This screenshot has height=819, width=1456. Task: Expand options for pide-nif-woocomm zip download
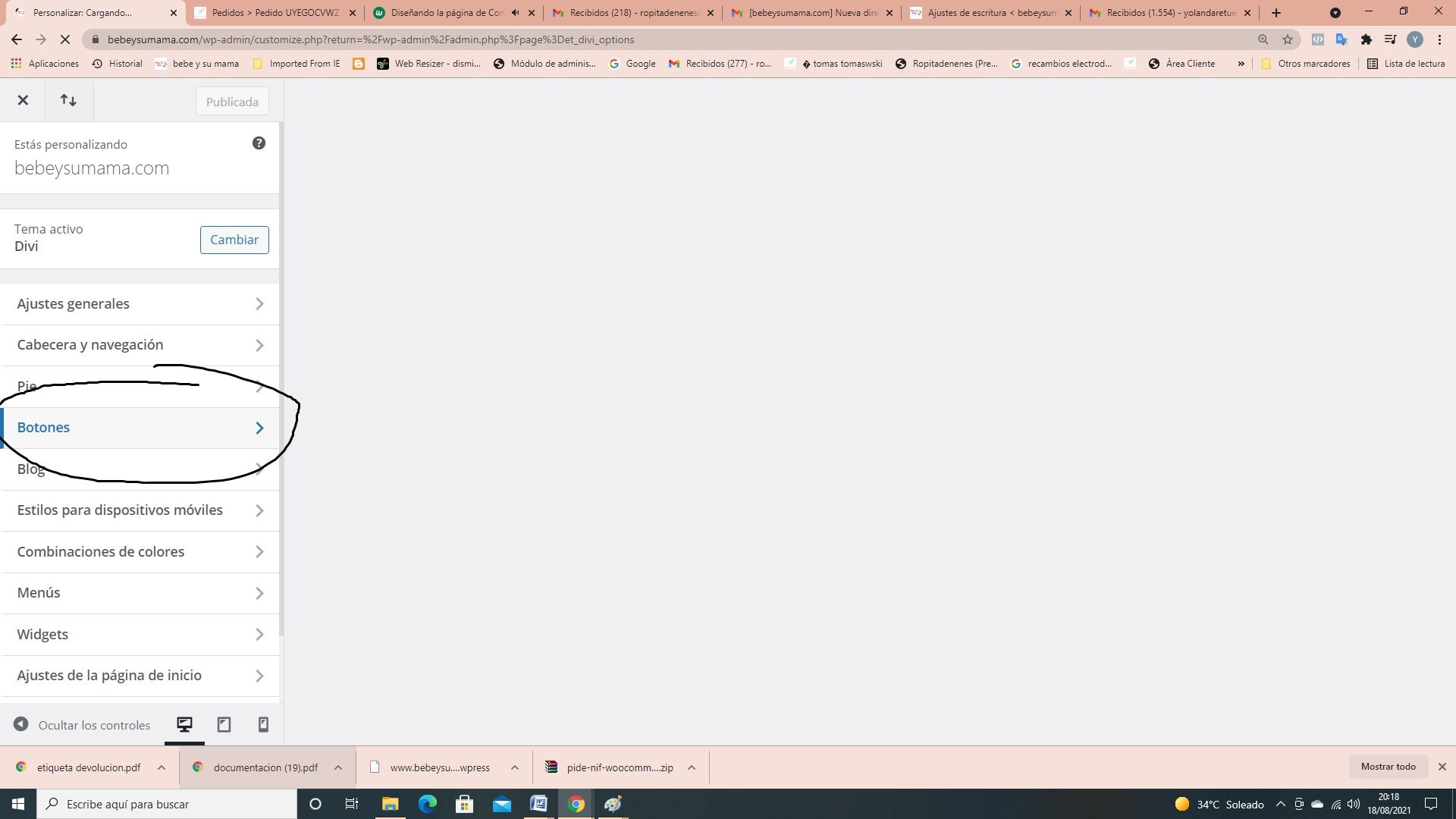click(692, 767)
